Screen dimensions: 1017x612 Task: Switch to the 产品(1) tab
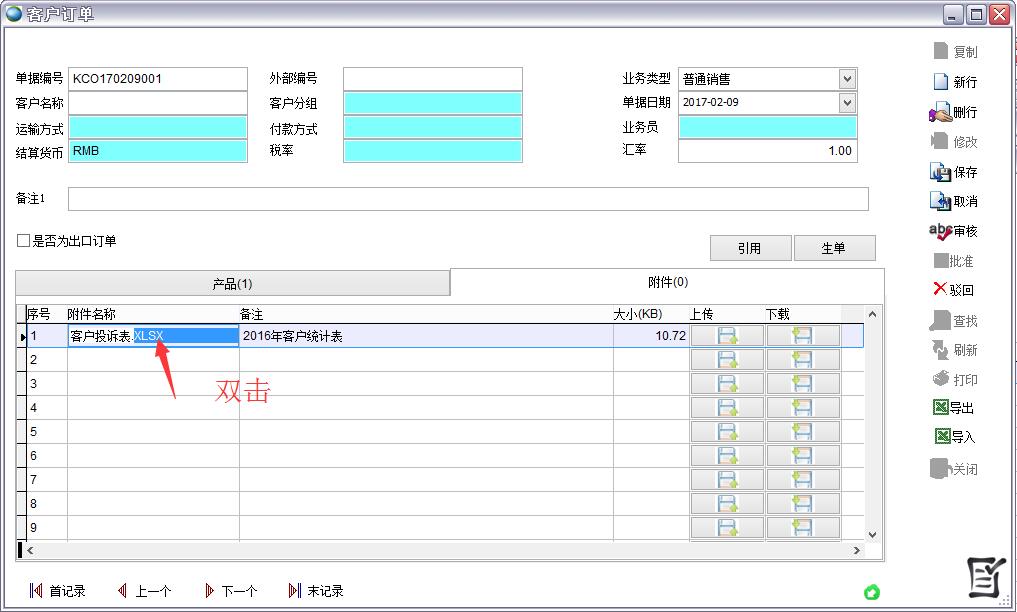[232, 284]
